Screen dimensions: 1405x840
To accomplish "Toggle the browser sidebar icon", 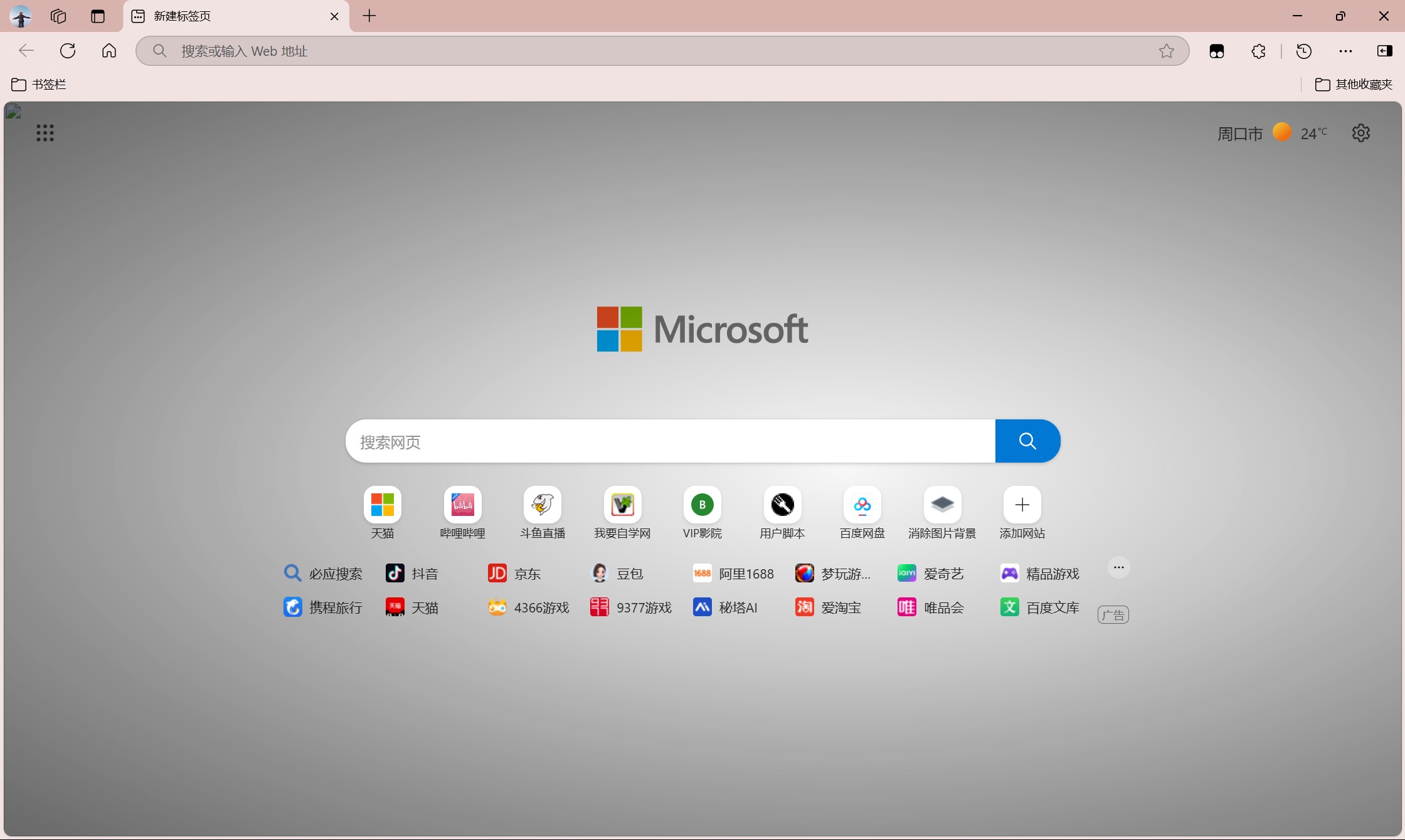I will tap(1385, 51).
